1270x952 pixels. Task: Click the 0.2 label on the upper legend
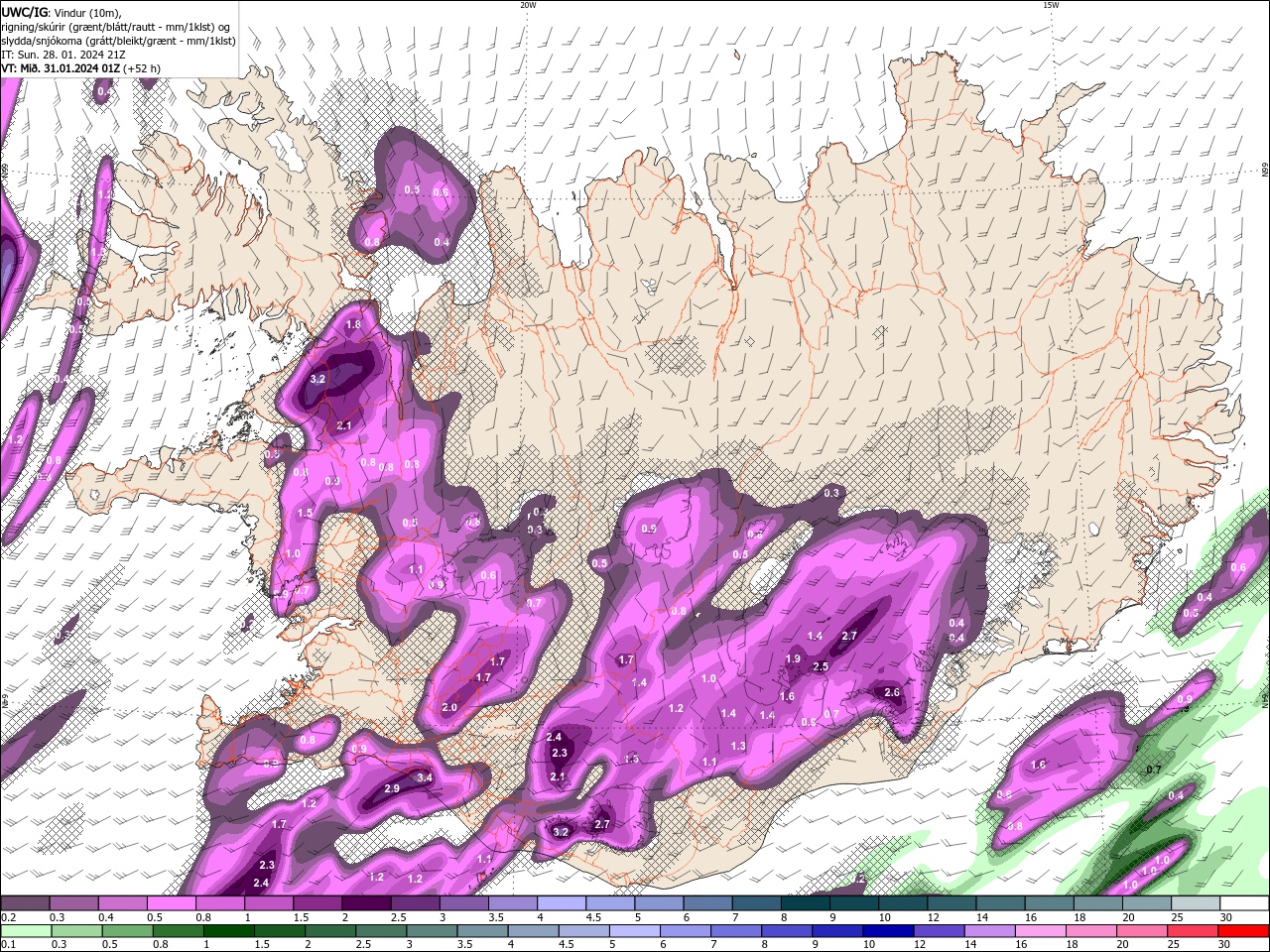(7, 917)
